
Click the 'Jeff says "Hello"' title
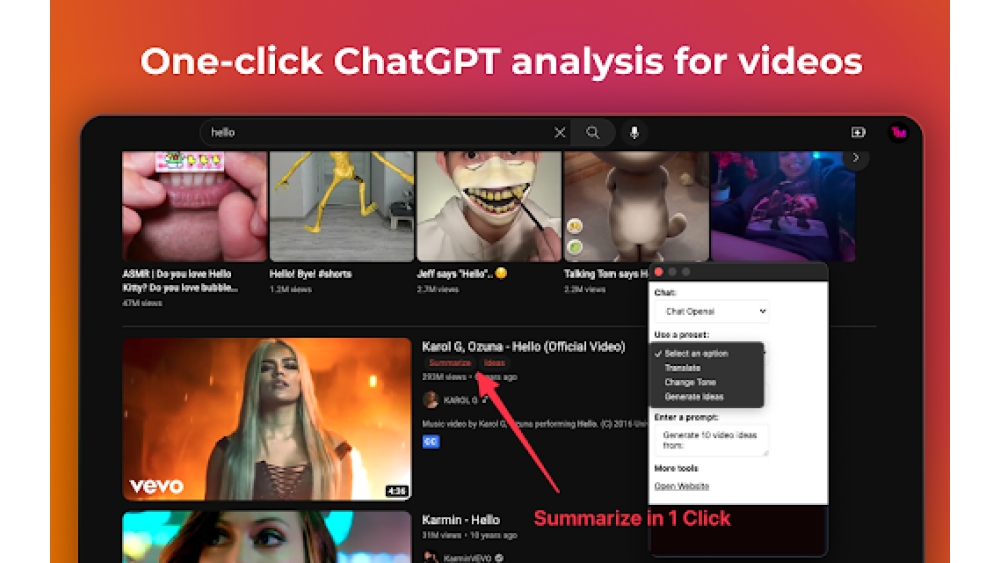click(462, 274)
